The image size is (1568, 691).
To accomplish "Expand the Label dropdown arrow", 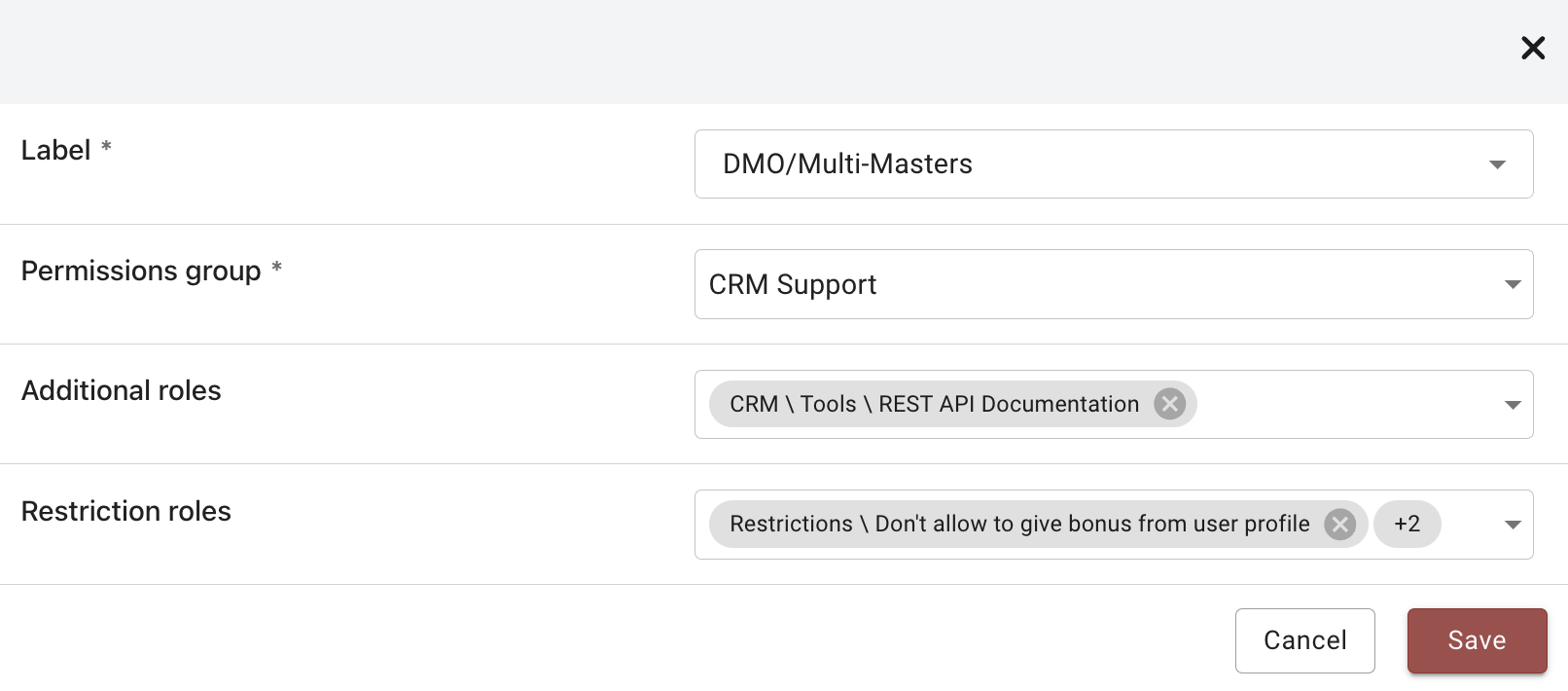I will tap(1497, 164).
